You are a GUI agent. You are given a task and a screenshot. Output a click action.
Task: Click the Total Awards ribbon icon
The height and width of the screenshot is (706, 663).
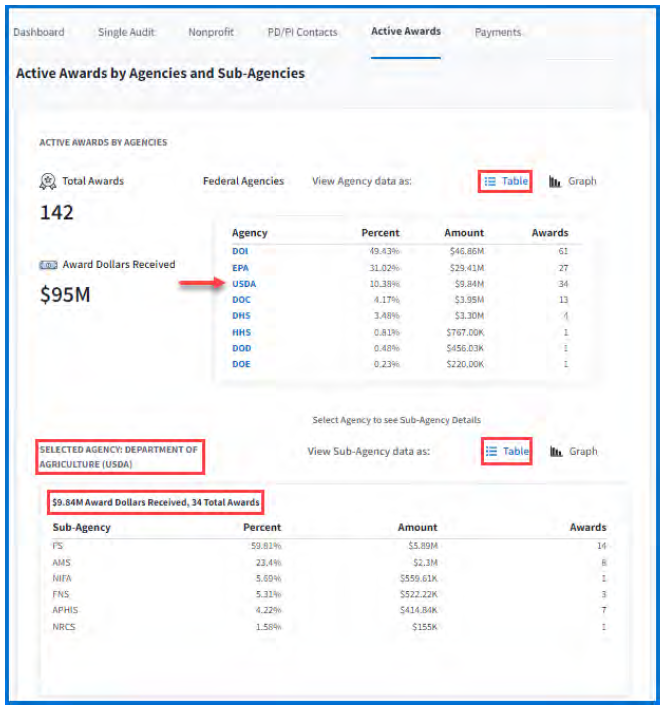pyautogui.click(x=47, y=181)
